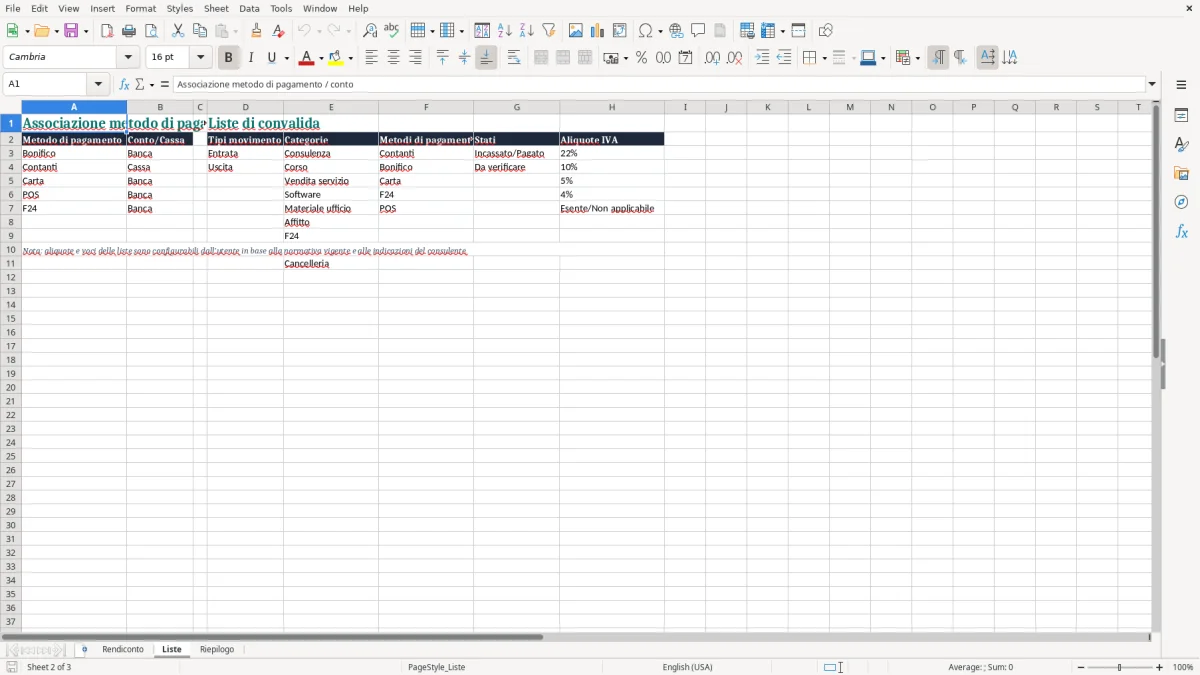Screen dimensions: 1200x675
Task: Run the Spelling check
Action: coord(392,31)
